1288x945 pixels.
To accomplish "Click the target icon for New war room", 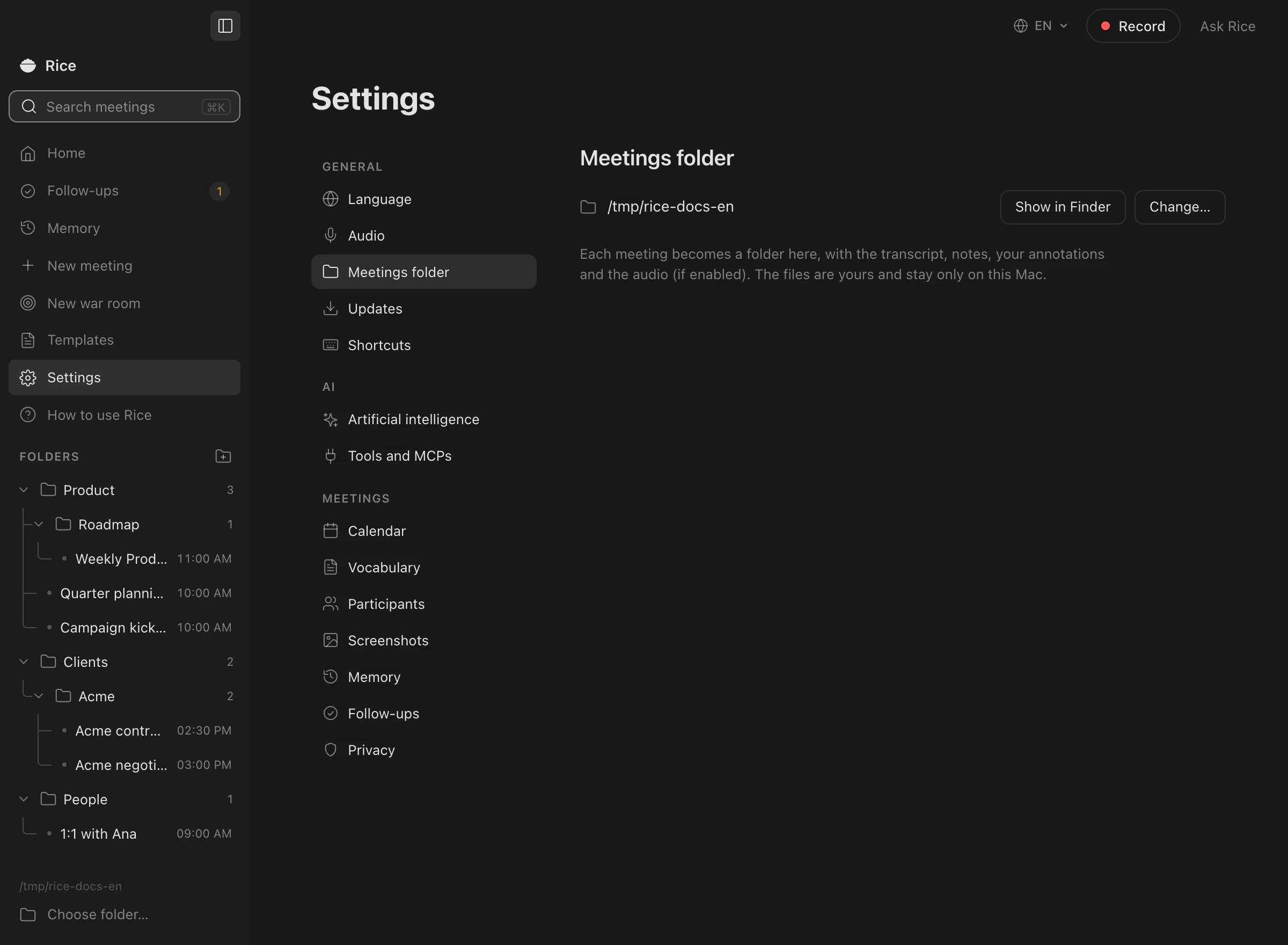I will tap(28, 303).
